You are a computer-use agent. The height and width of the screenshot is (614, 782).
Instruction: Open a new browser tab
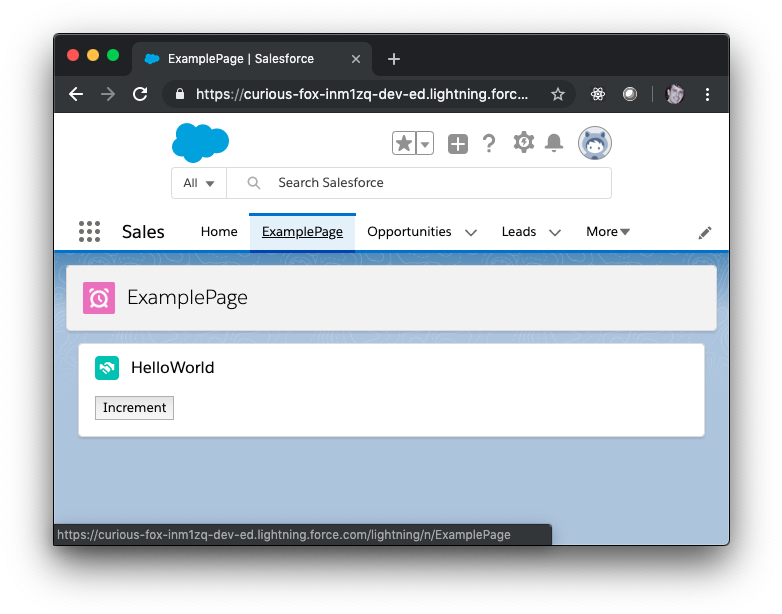click(393, 59)
